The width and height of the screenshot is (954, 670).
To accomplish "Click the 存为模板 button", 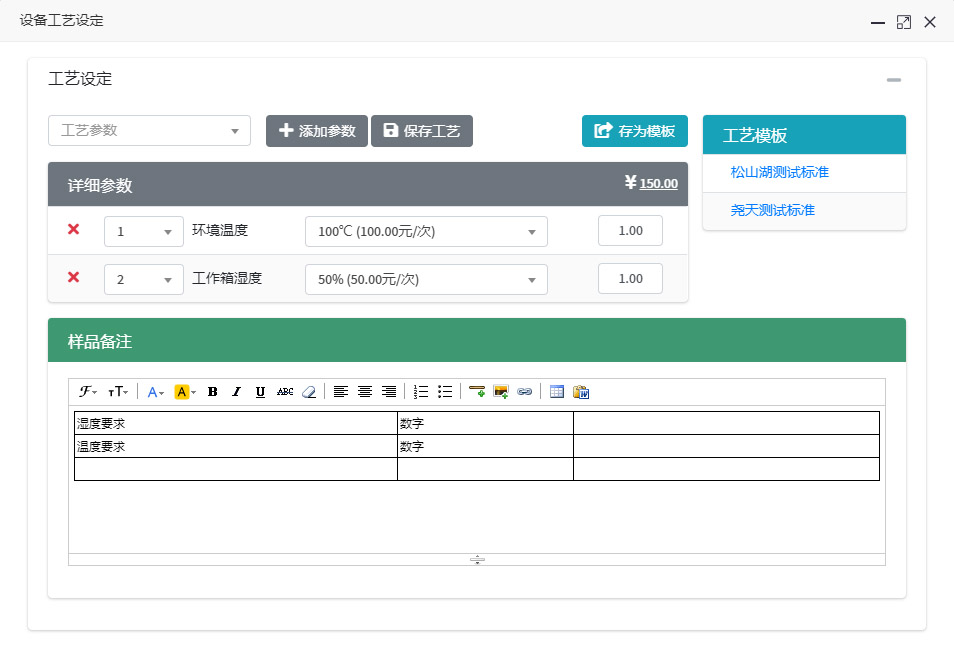I will point(635,131).
